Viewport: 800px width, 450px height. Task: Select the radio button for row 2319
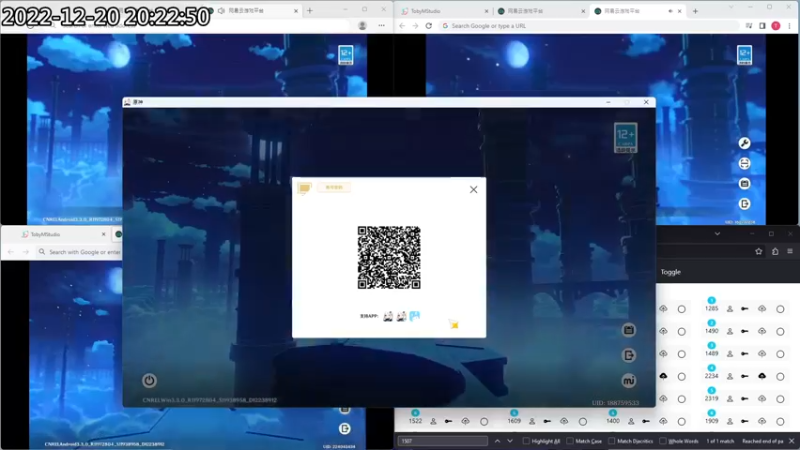780,399
